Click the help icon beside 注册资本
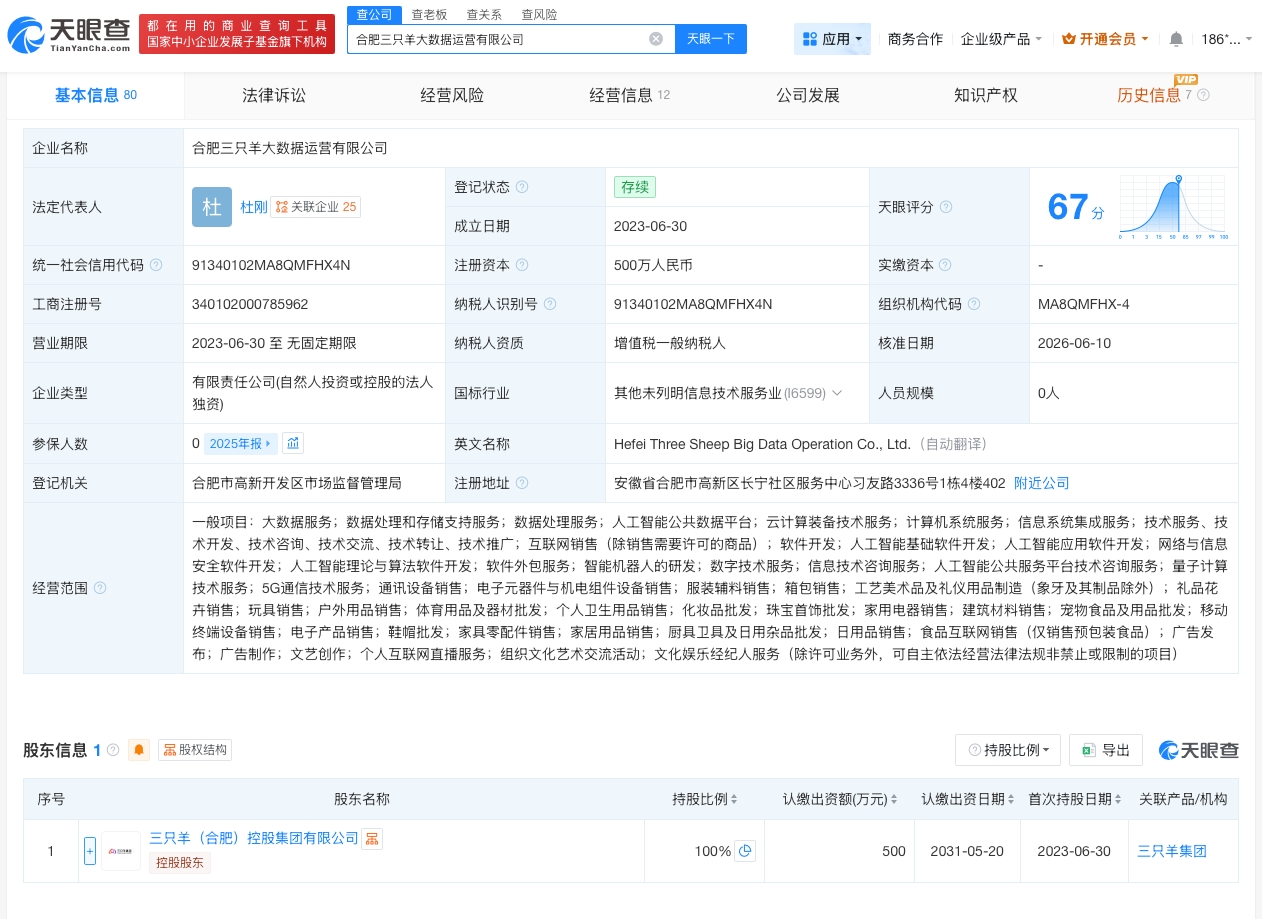This screenshot has width=1262, height=919. pyautogui.click(x=522, y=265)
